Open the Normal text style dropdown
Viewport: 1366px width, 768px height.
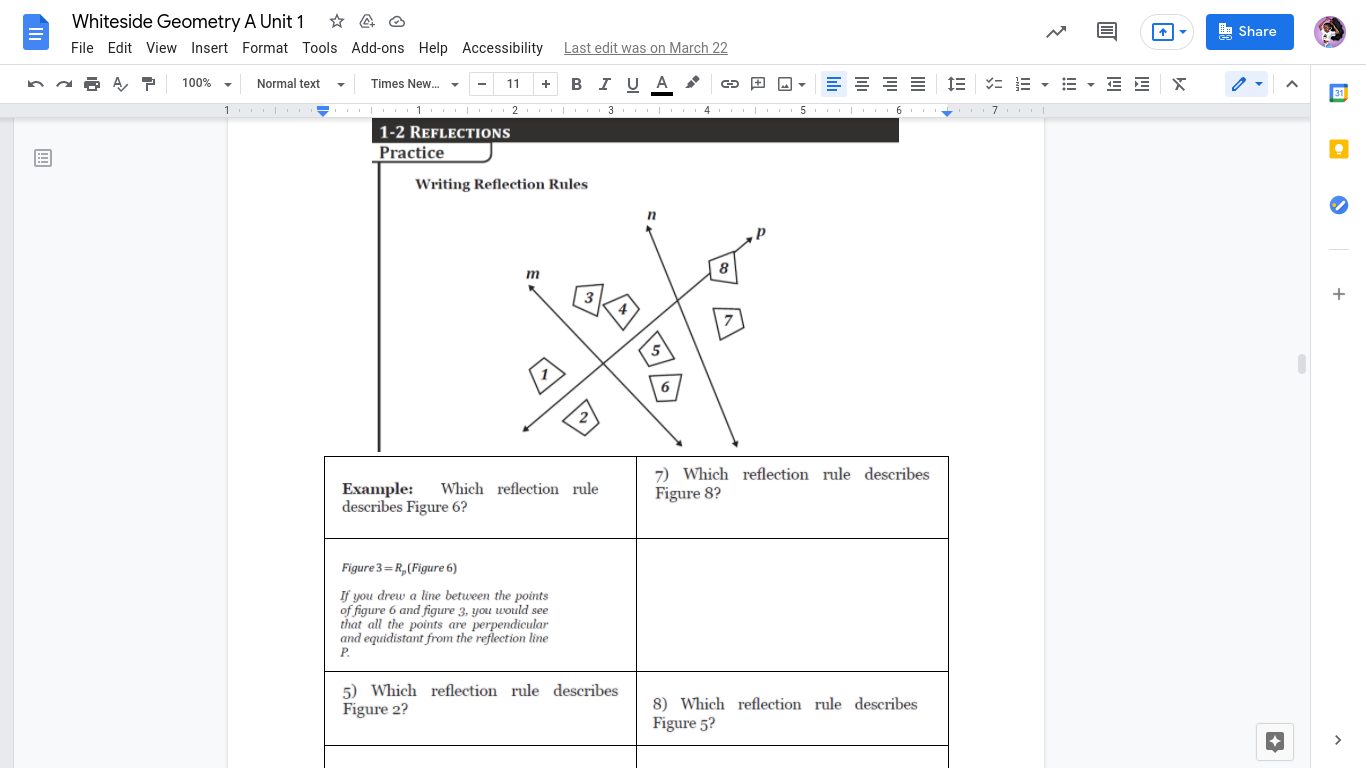pos(300,84)
